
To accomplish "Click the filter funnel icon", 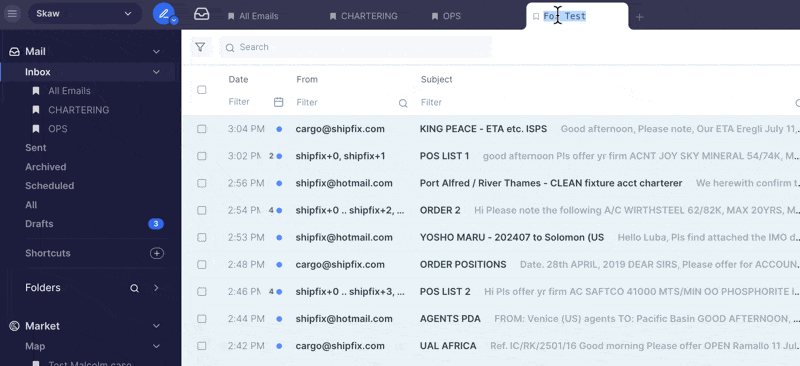I will [201, 47].
